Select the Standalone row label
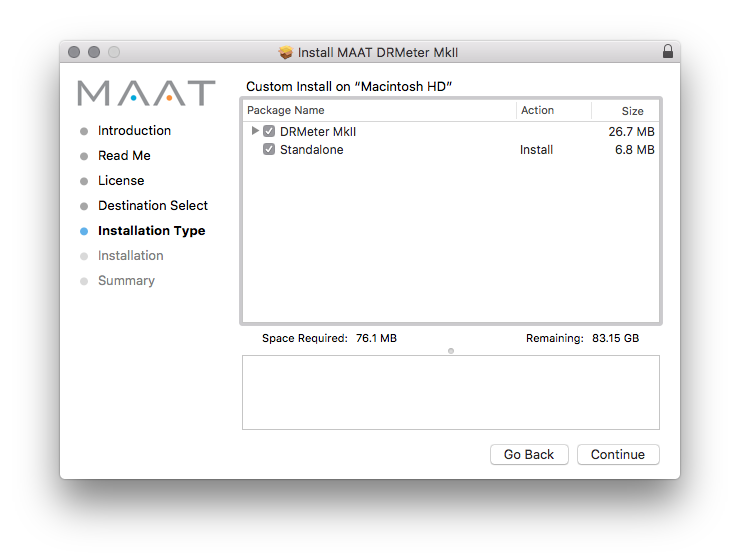This screenshot has width=738, height=555. 312,150
